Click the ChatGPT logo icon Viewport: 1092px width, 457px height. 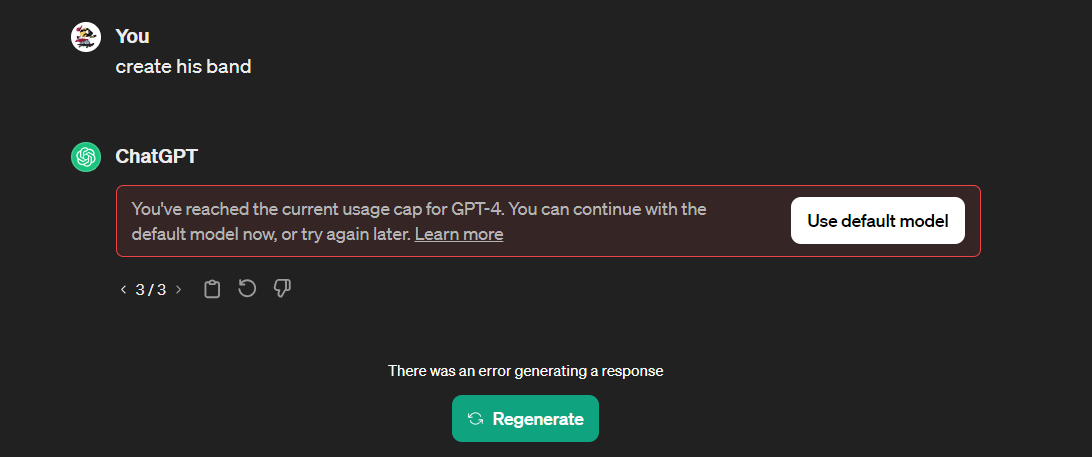(86, 157)
